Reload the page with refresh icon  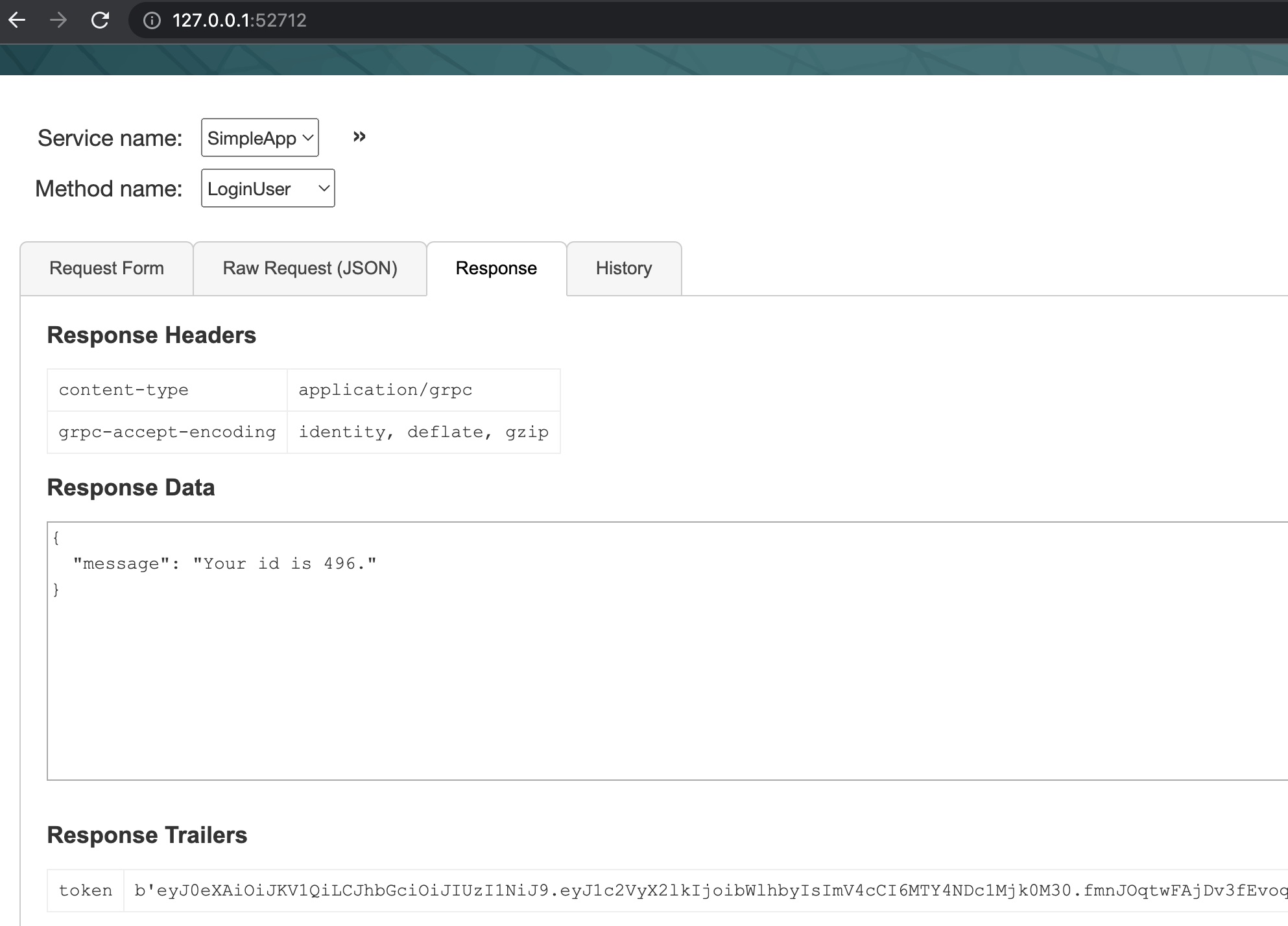click(x=100, y=20)
